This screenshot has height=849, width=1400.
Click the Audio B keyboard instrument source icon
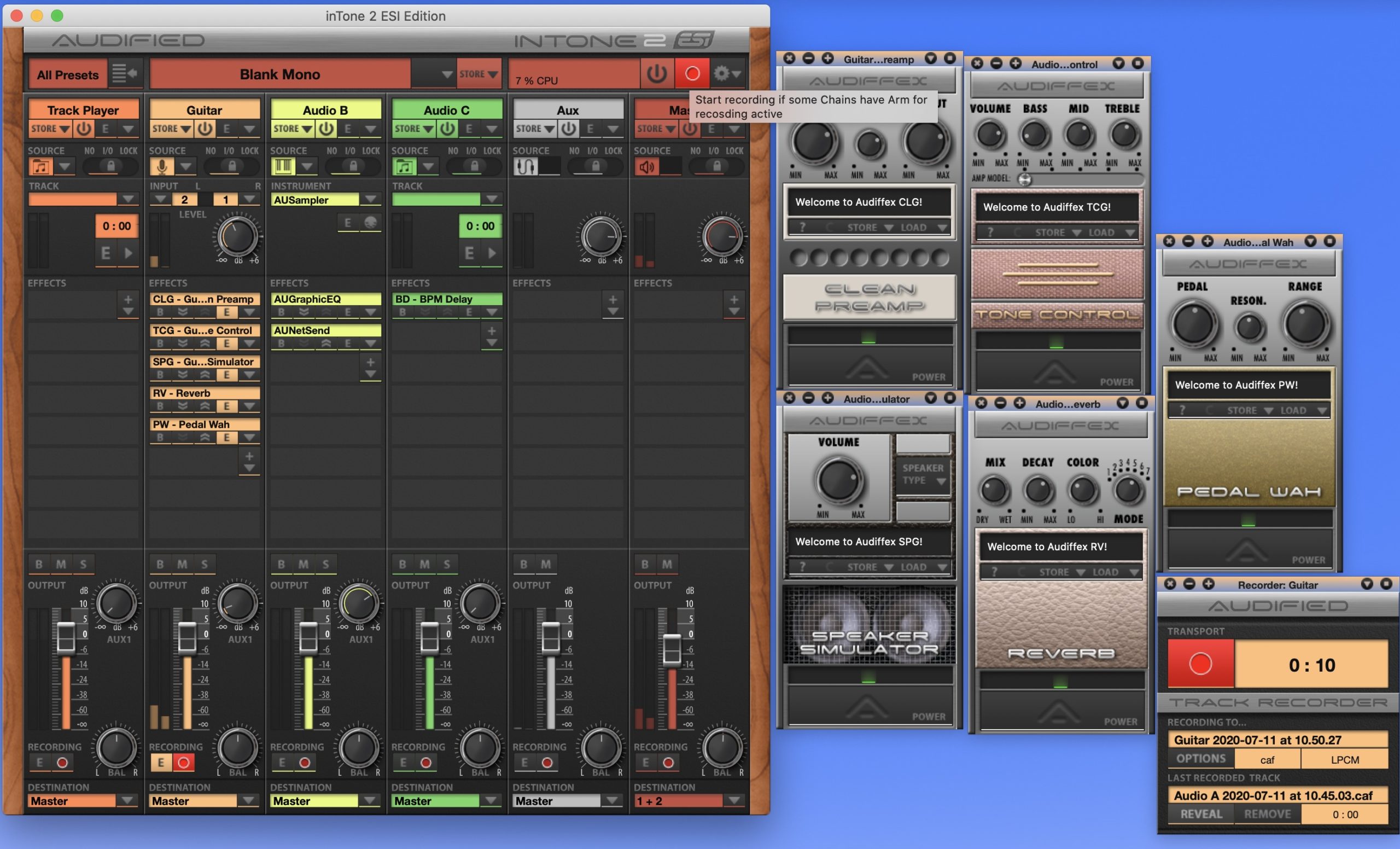point(283,166)
